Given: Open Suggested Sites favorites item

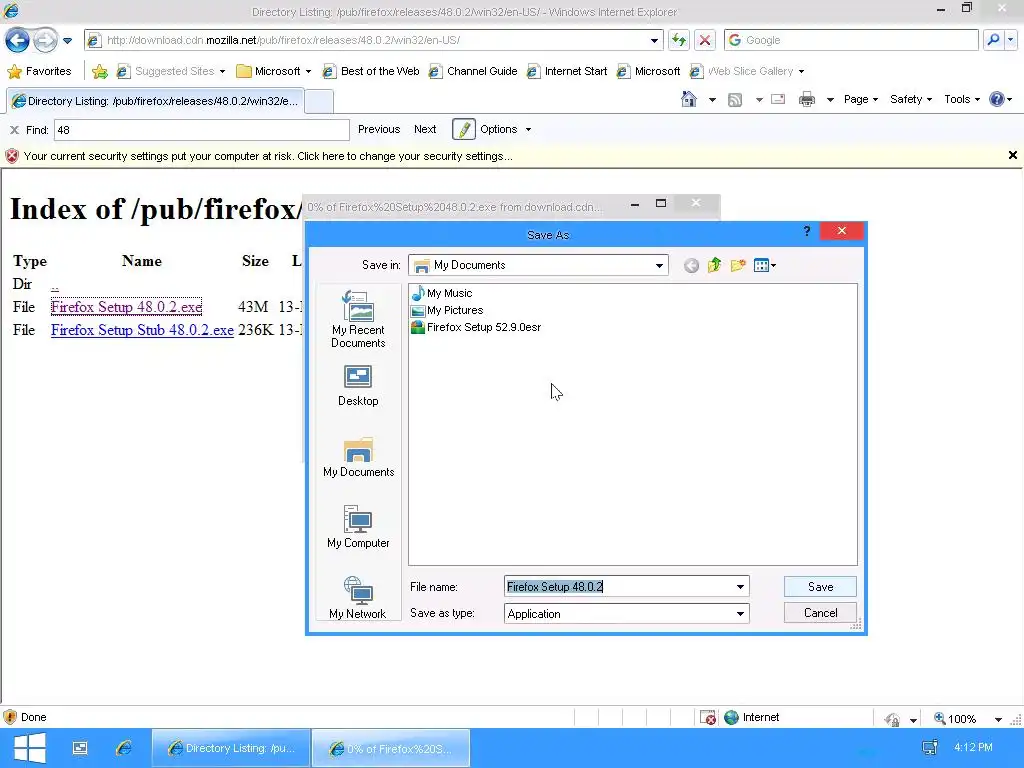Looking at the screenshot, I should point(170,71).
